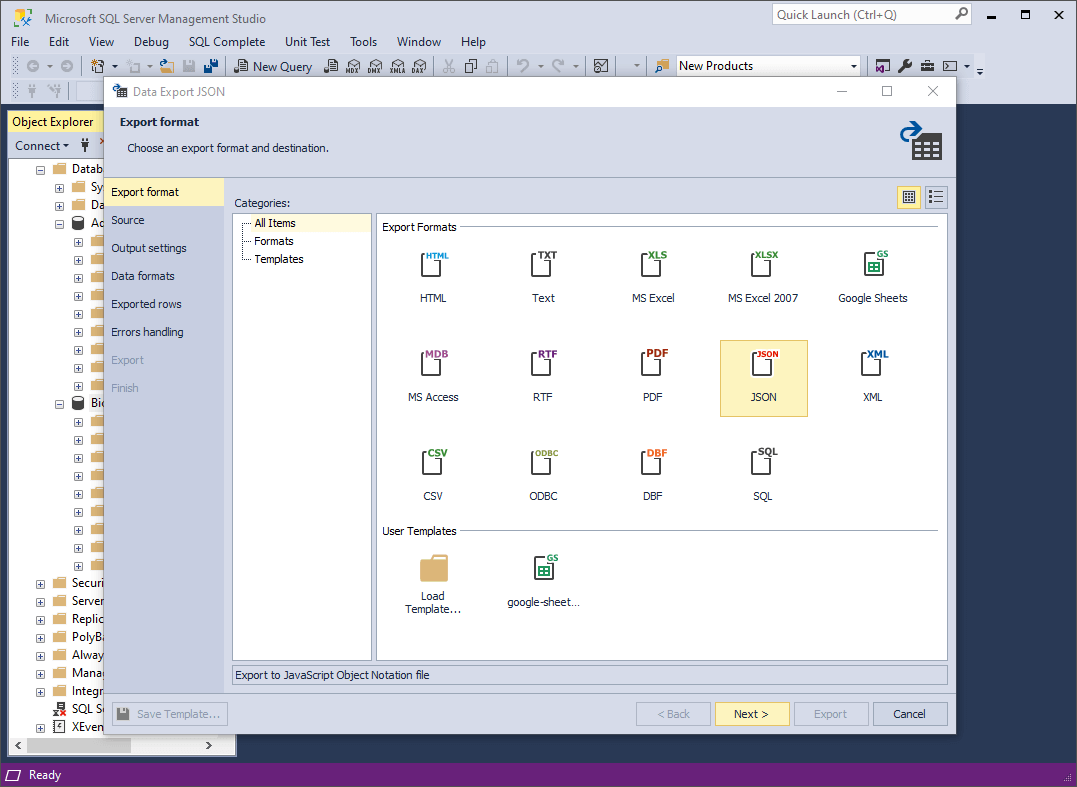This screenshot has width=1077, height=787.
Task: Open a new MDX query from the toolbar
Action: 352,66
